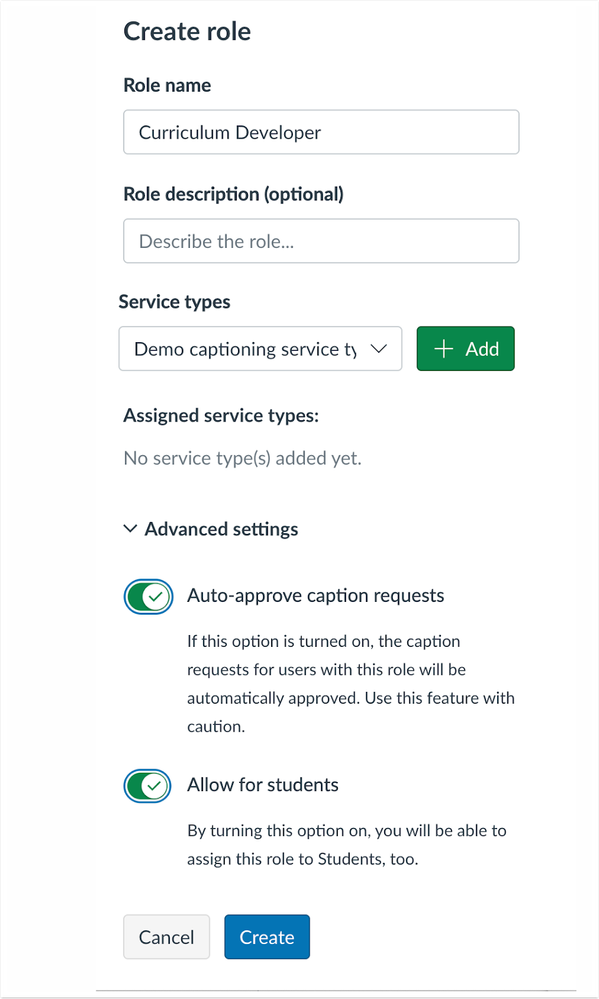Focus the Role name field with Curriculum Developer
The width and height of the screenshot is (599, 999).
tap(321, 132)
